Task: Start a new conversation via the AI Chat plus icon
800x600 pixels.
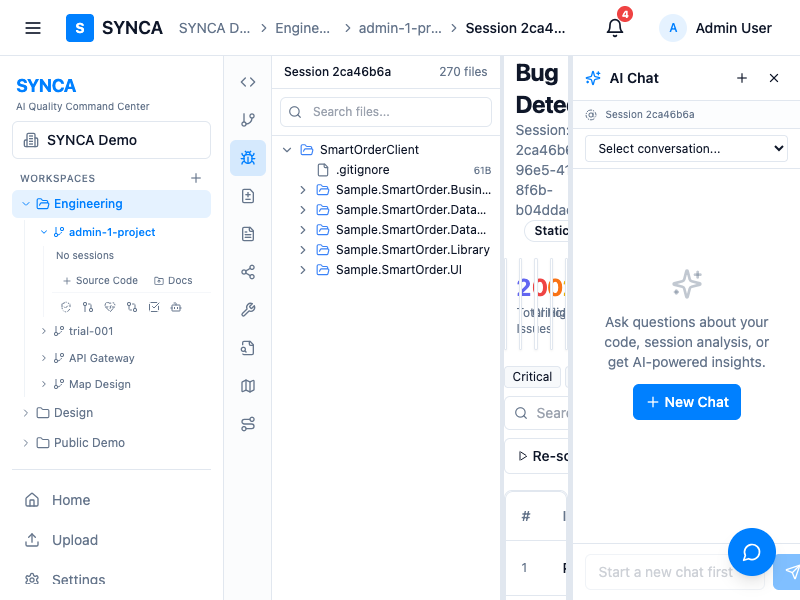Action: [742, 78]
